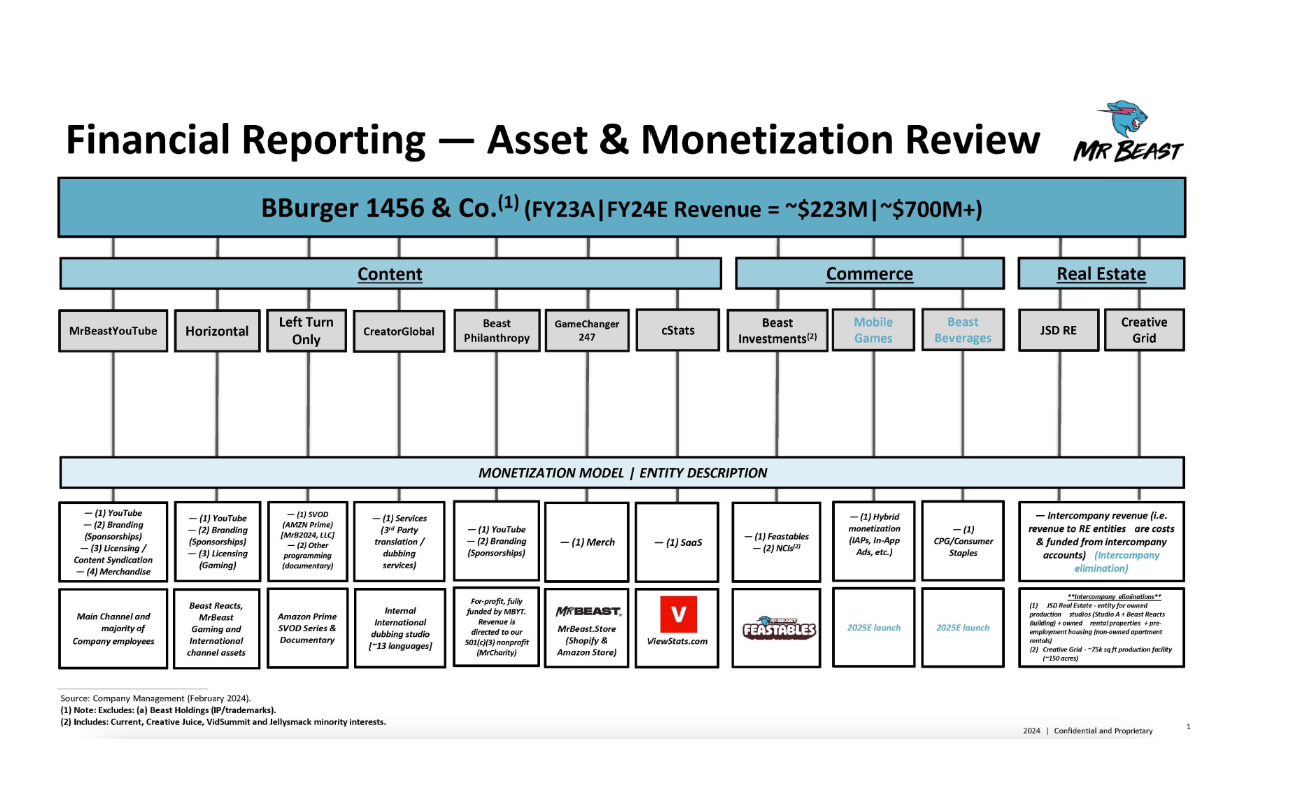Click the slide page number '1'
The image size is (1296, 804).
point(1187,727)
